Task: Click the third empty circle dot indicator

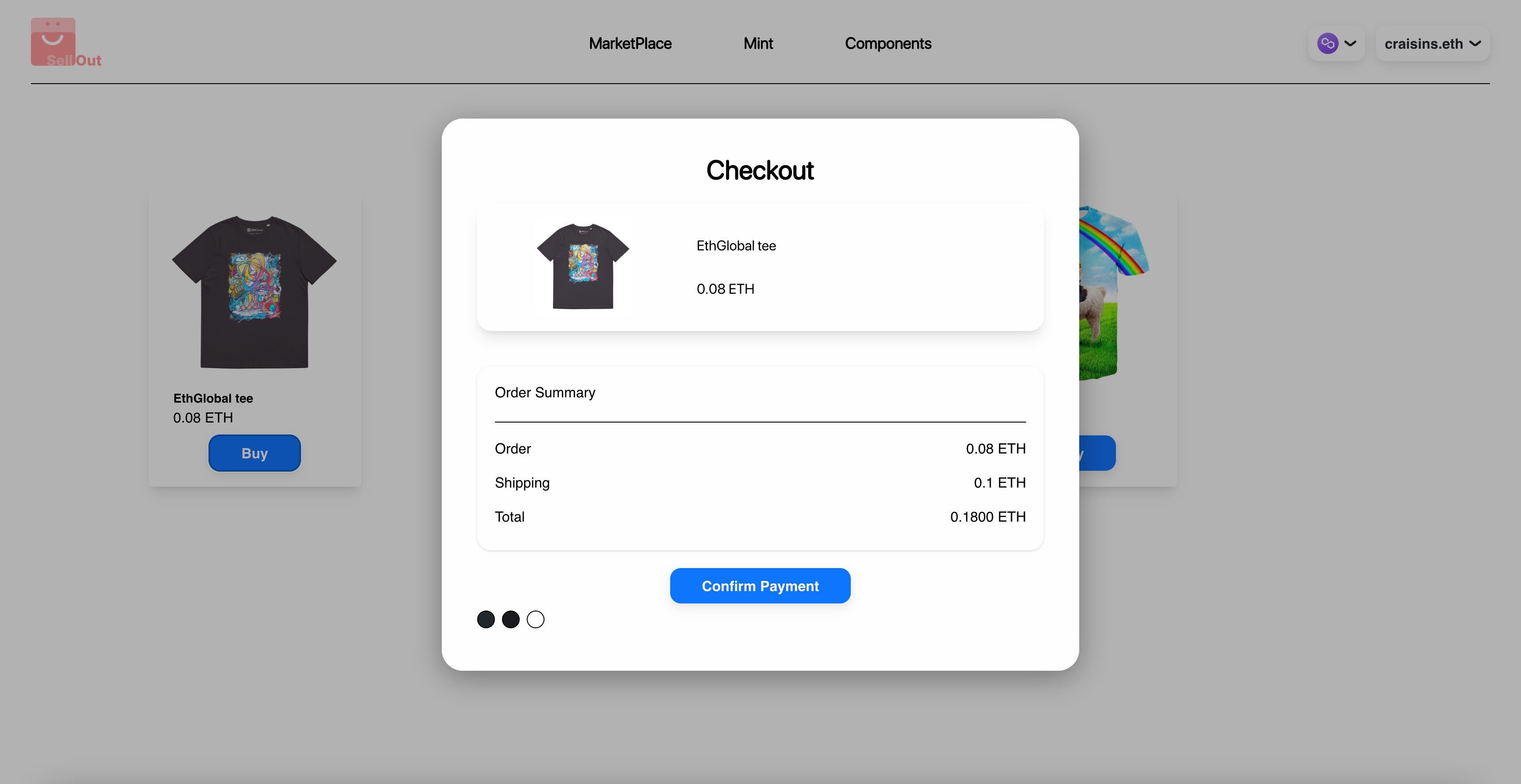Action: [535, 619]
